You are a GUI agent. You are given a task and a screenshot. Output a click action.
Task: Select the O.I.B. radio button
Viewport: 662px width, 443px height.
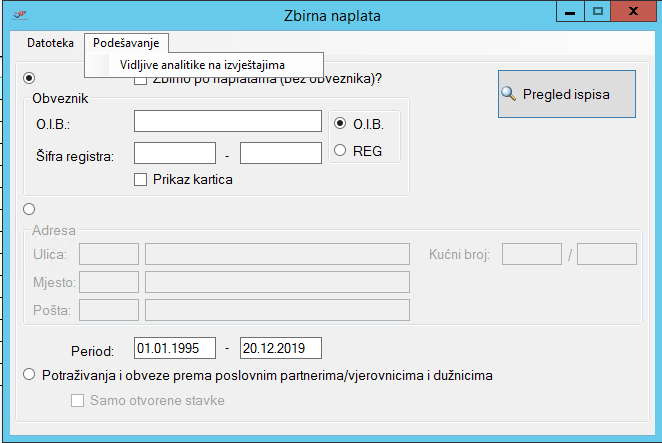340,123
